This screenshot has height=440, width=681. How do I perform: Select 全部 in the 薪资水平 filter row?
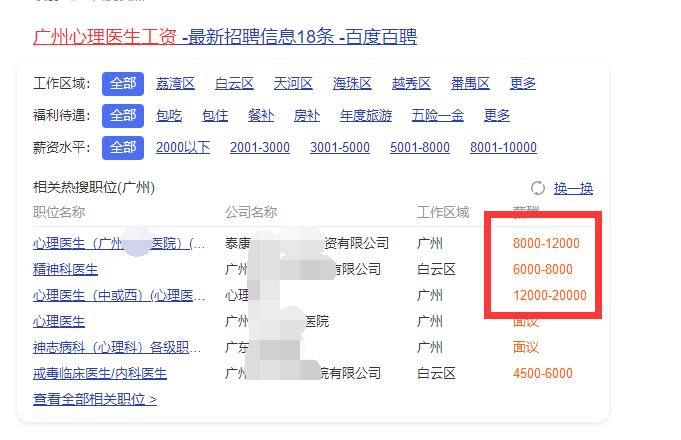tap(123, 148)
